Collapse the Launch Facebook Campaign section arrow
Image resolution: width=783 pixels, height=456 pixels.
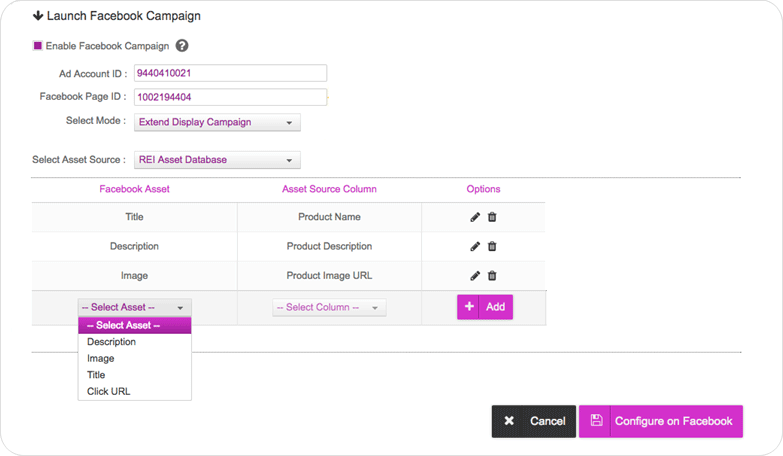click(x=38, y=16)
